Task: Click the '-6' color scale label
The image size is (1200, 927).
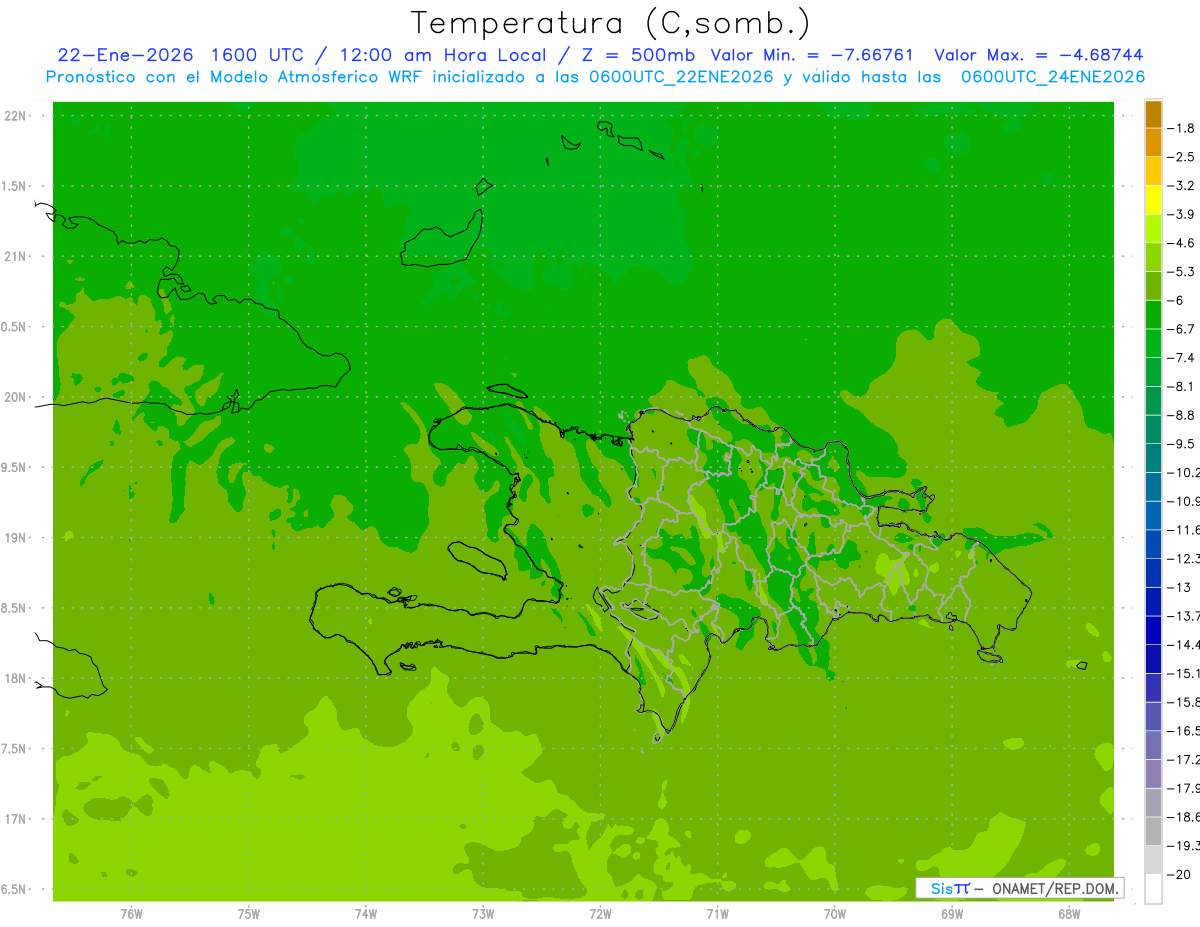Action: [x=1175, y=300]
